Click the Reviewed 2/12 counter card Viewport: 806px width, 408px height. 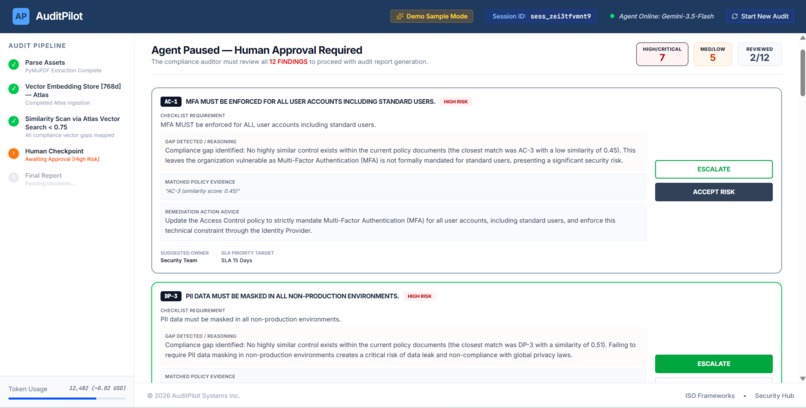(x=759, y=54)
